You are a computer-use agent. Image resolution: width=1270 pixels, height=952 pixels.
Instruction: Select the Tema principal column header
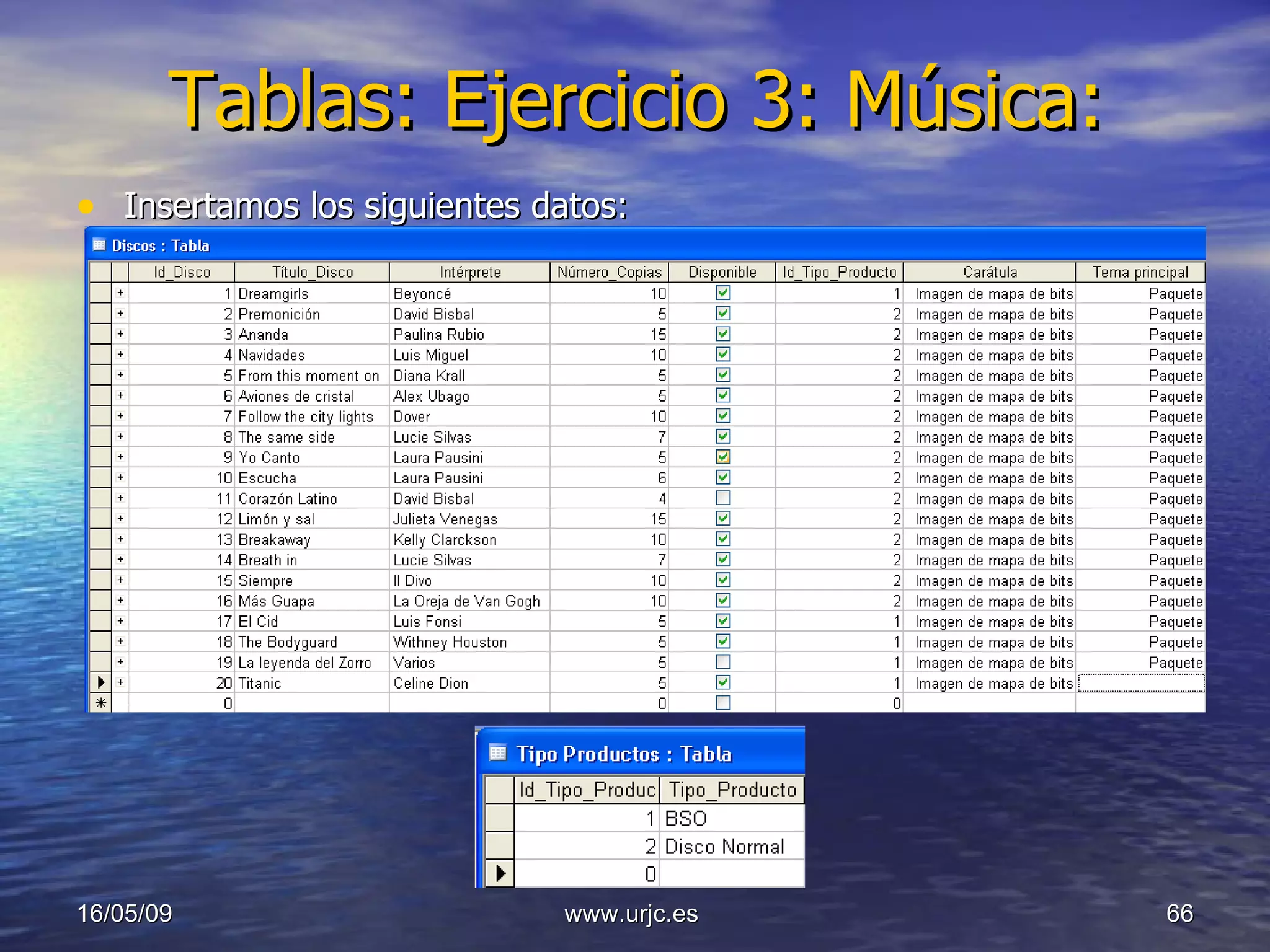point(1140,272)
